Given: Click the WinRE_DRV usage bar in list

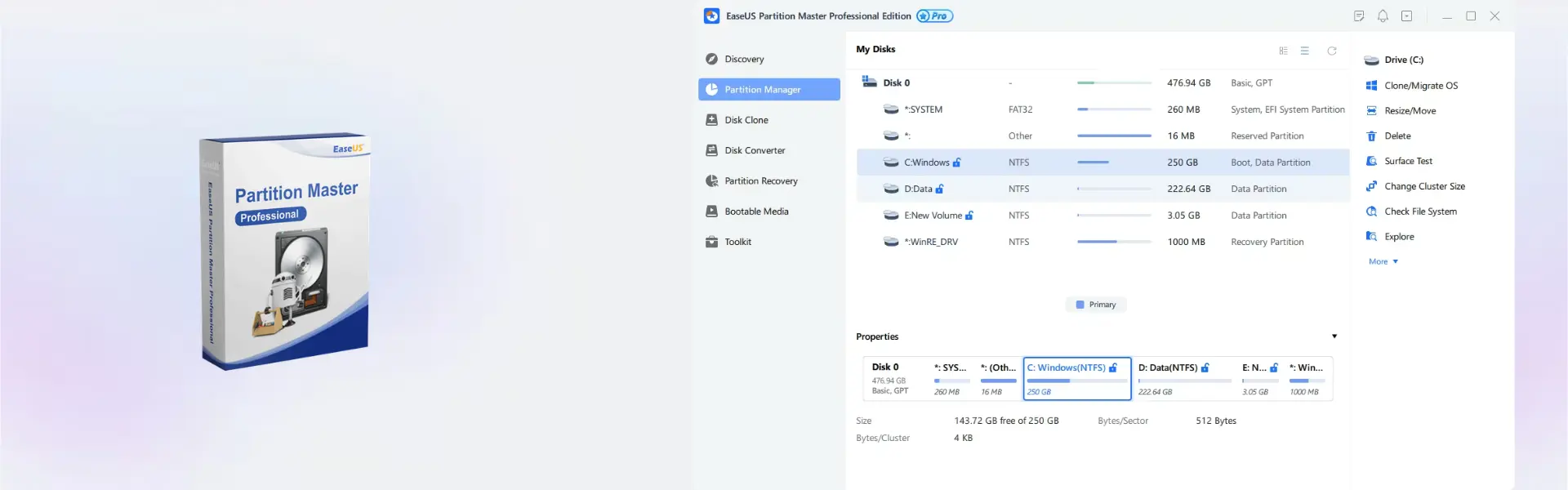Looking at the screenshot, I should pyautogui.click(x=1114, y=242).
